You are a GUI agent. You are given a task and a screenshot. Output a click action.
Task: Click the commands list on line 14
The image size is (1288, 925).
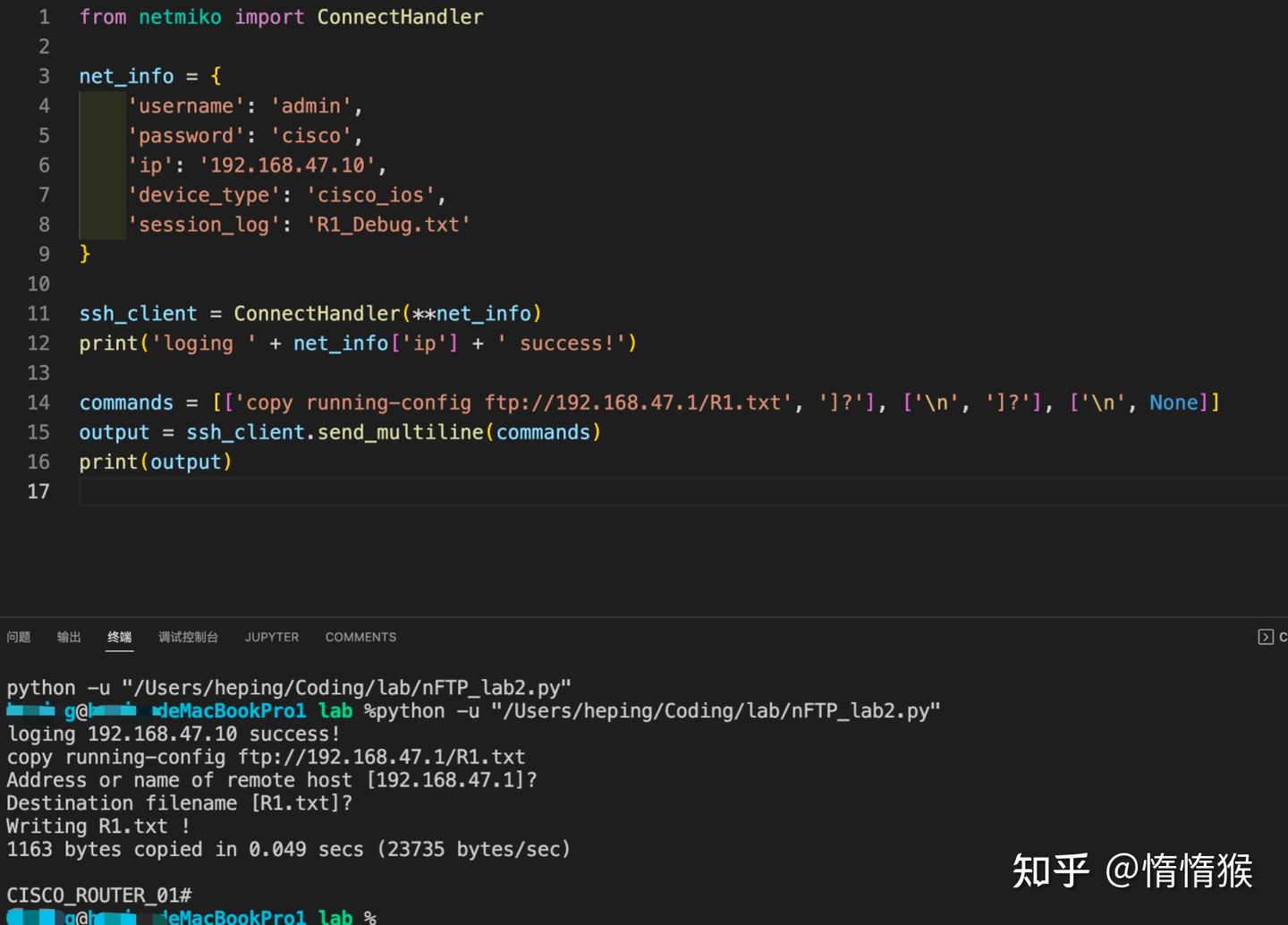point(125,403)
